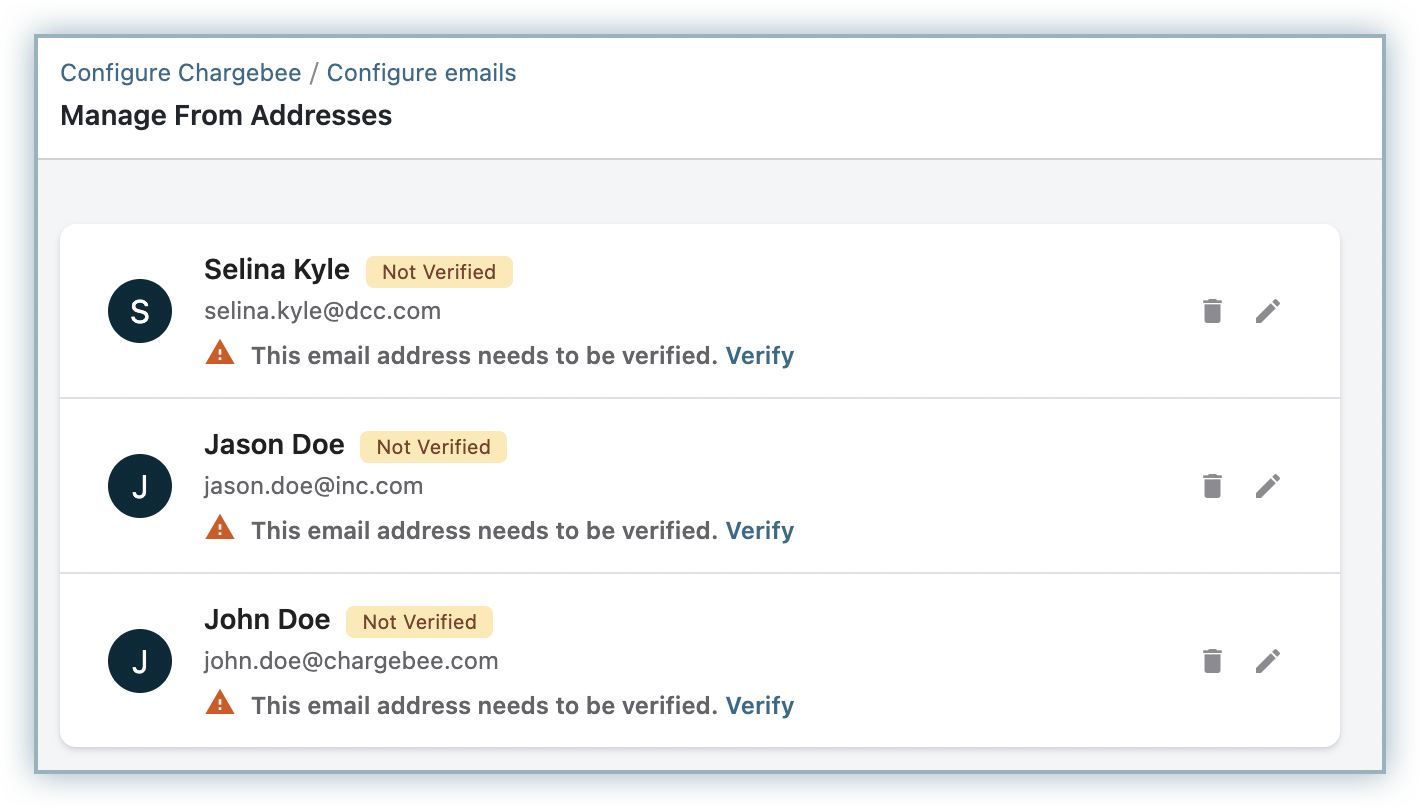The height and width of the screenshot is (808, 1420).
Task: Delete Selina Kyle's from address
Action: pos(1212,311)
